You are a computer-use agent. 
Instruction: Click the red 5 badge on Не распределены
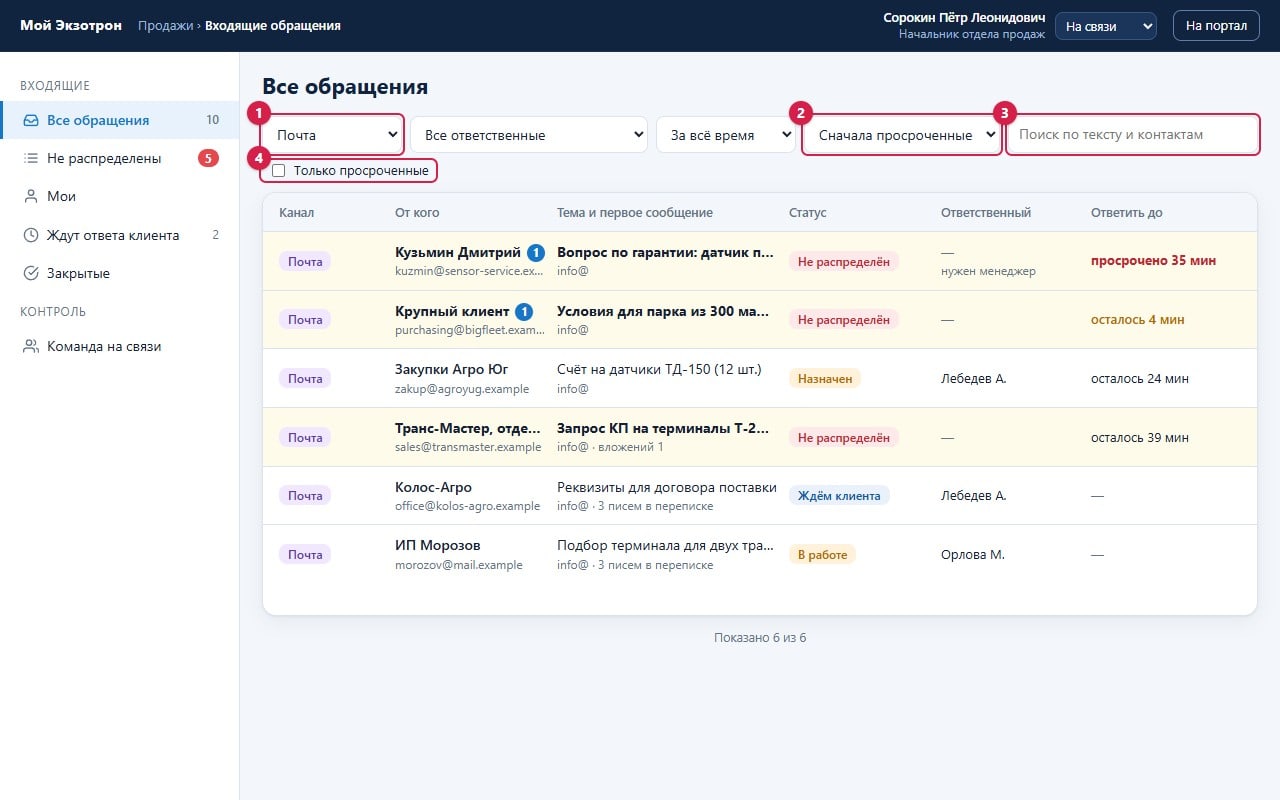[x=208, y=158]
